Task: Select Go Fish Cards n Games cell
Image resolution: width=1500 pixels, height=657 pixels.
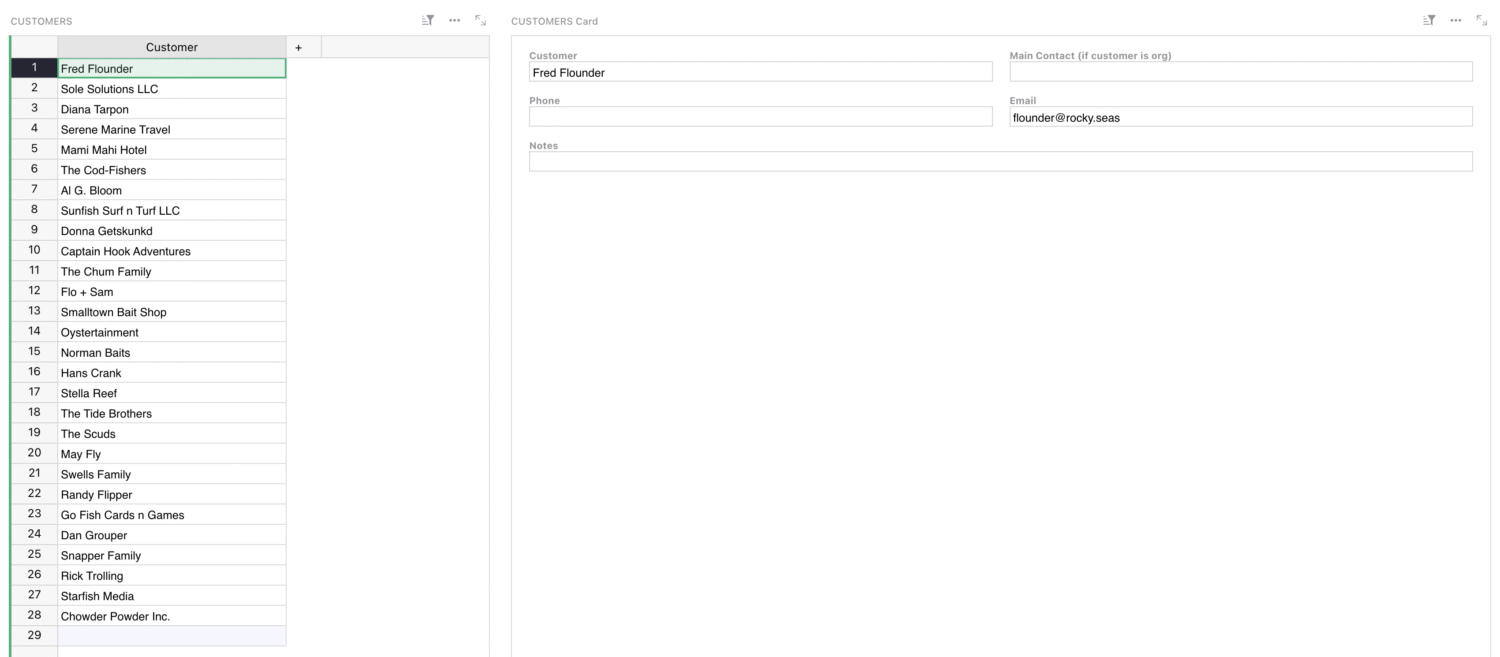Action: pyautogui.click(x=172, y=515)
